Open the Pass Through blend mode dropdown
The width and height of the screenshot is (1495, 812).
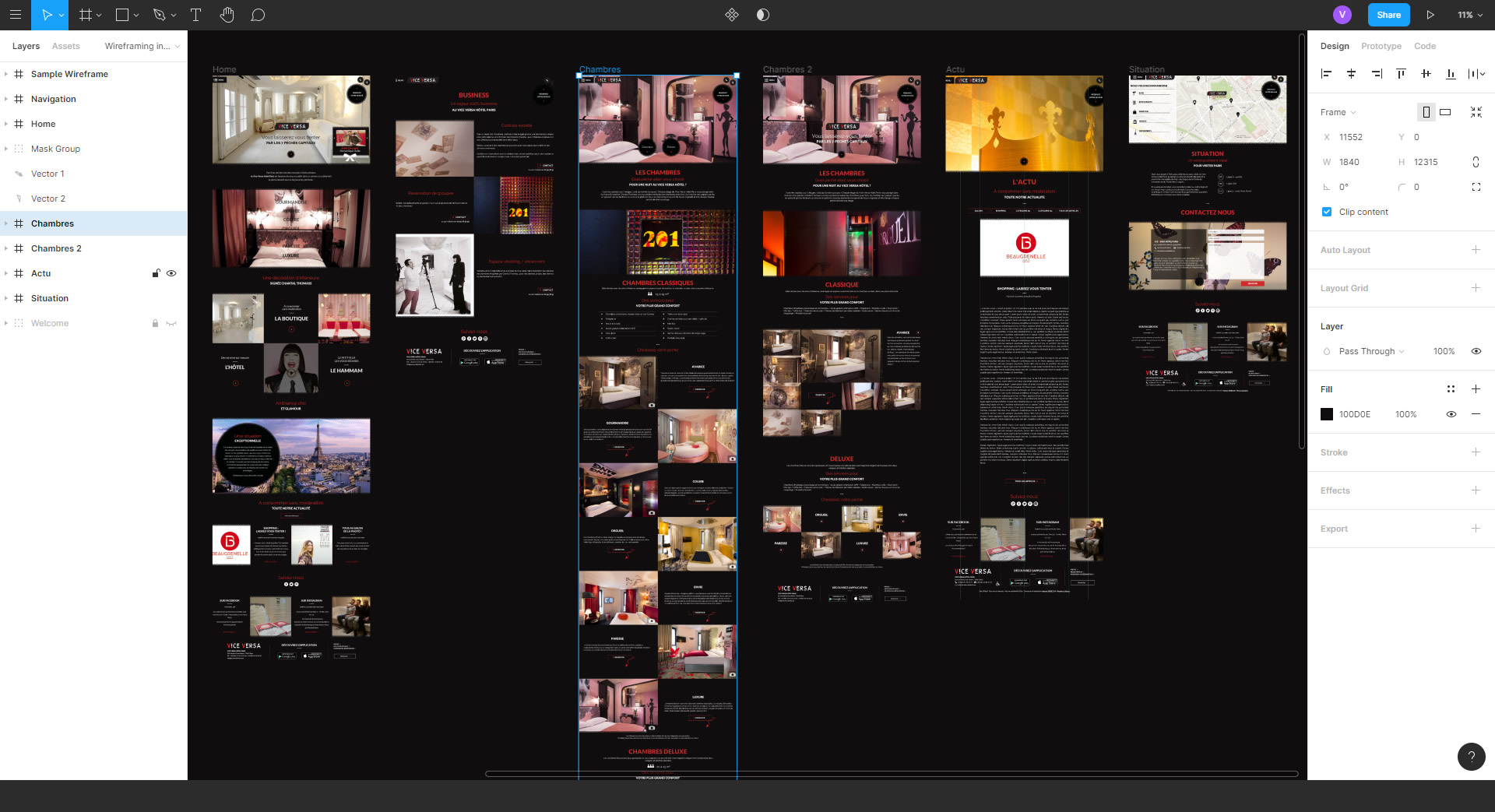1371,351
